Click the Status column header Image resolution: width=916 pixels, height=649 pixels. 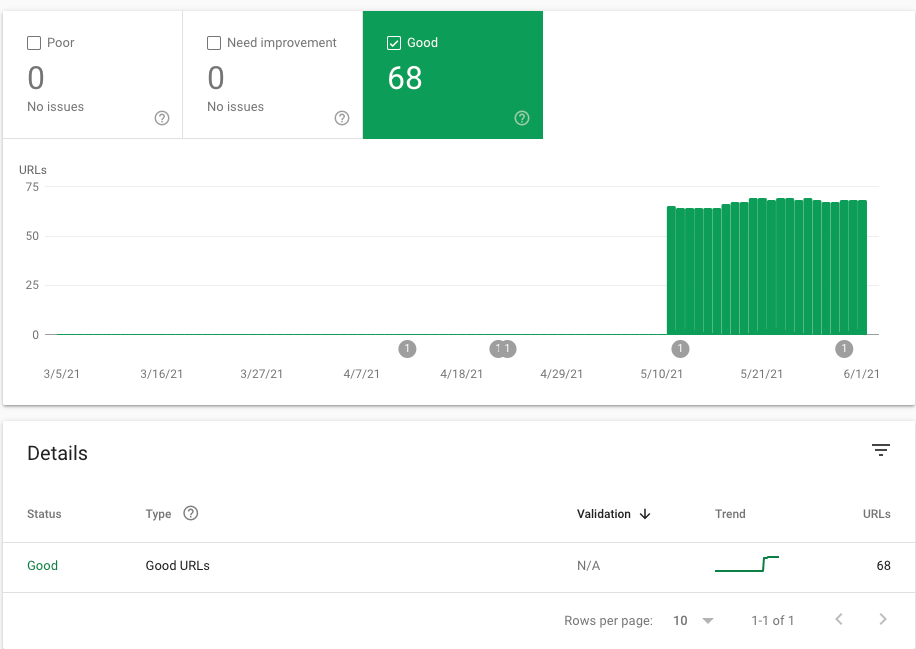pyautogui.click(x=44, y=514)
